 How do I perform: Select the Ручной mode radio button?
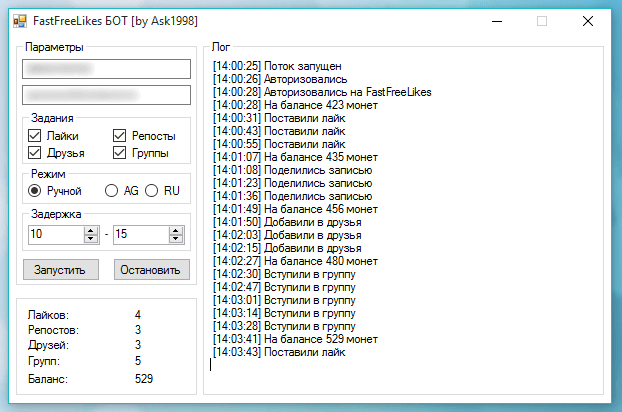[x=35, y=191]
